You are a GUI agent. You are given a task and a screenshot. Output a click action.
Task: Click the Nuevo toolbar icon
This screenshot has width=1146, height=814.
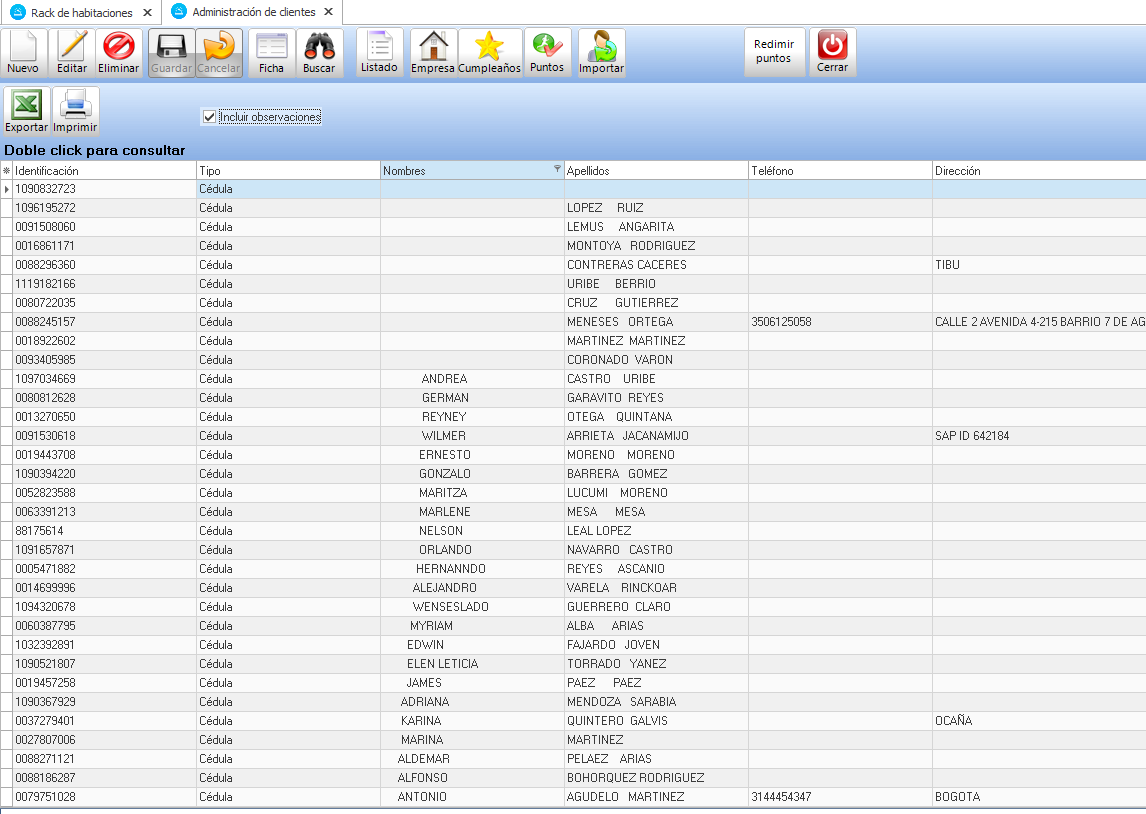(23, 53)
